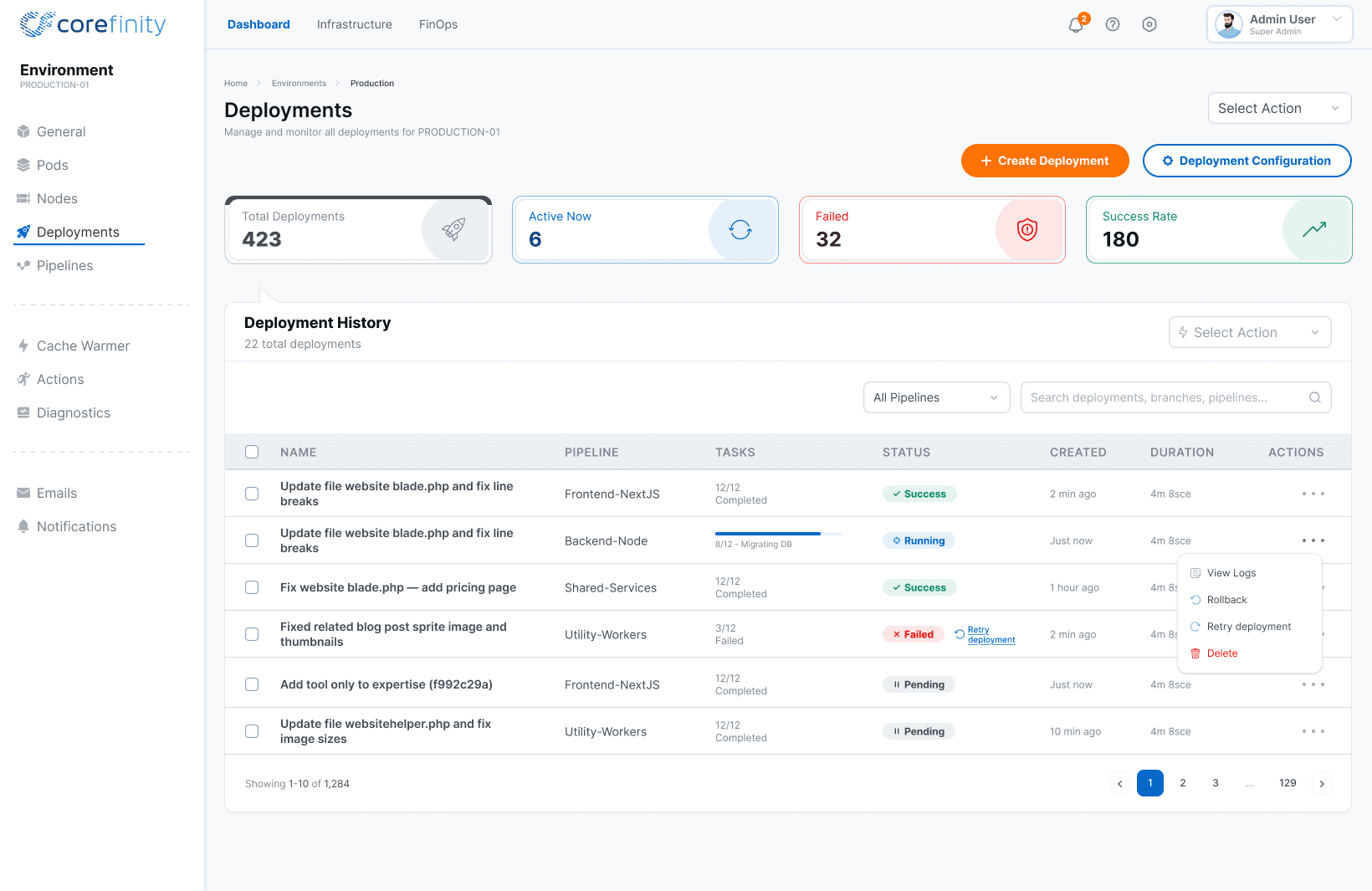
Task: Check the Frontend-NextJS blade.php row checkbox
Action: point(252,494)
